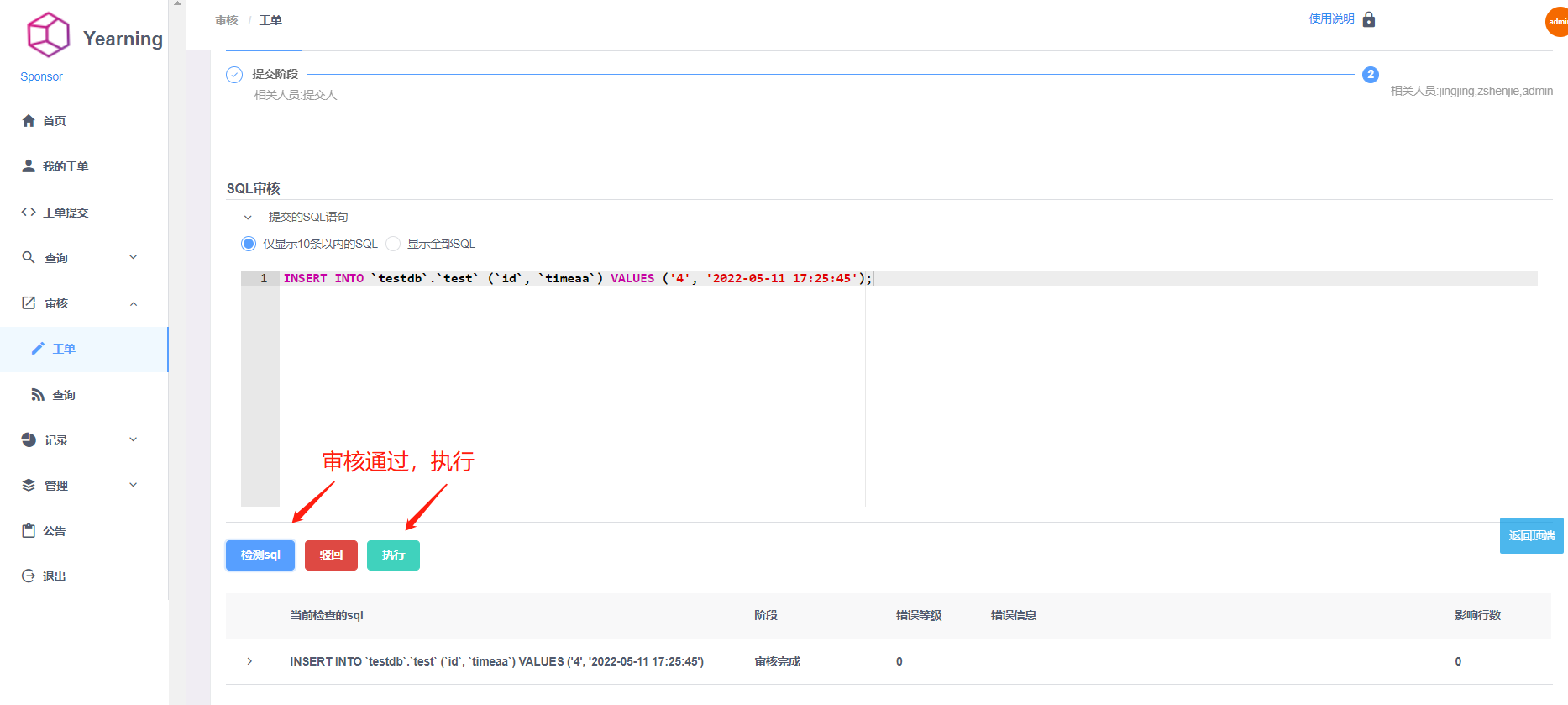This screenshot has height=705, width=1568.
Task: Click the 返回顶端 button
Action: (x=1532, y=536)
